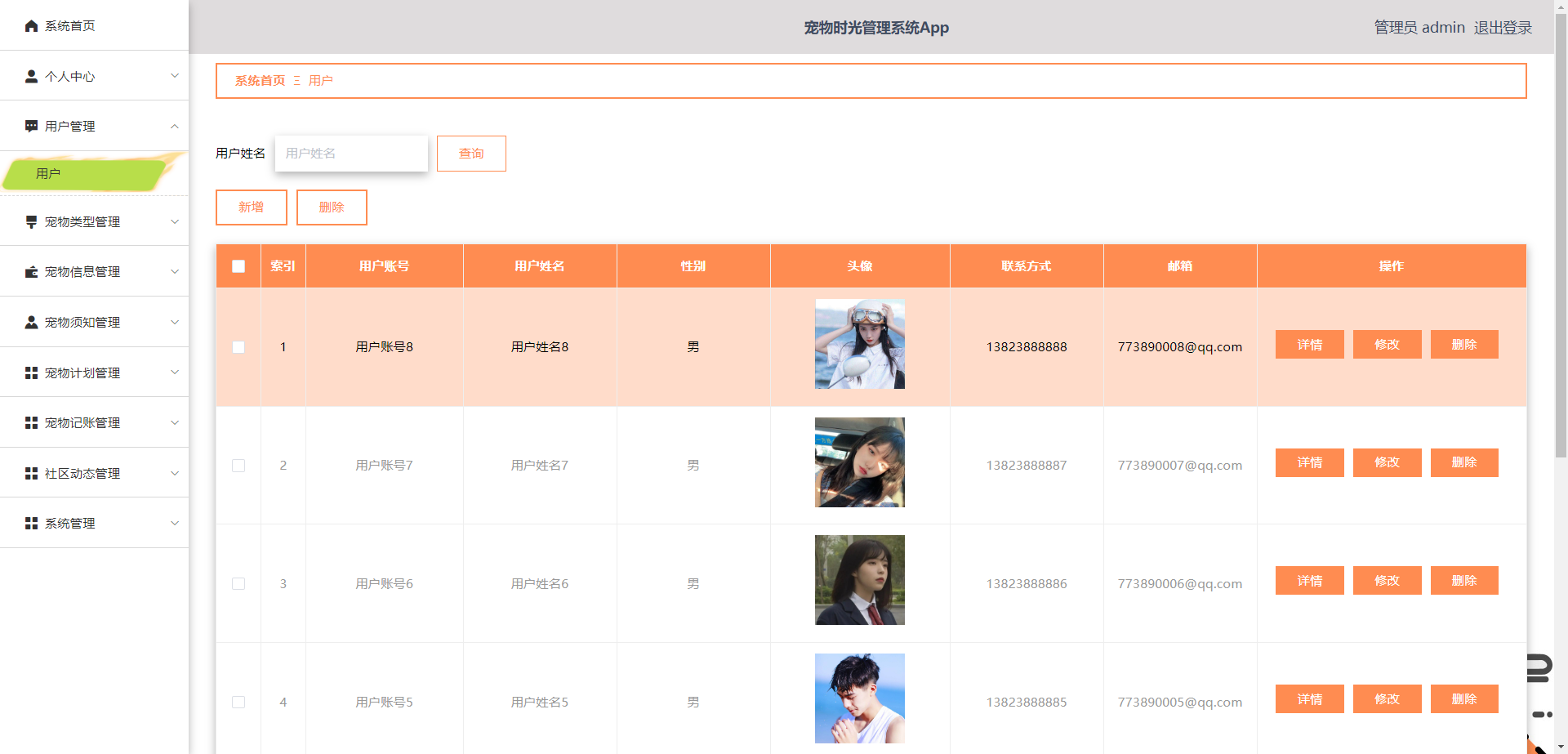Expand the 系统管理 menu
The height and width of the screenshot is (754, 1568).
tap(174, 523)
